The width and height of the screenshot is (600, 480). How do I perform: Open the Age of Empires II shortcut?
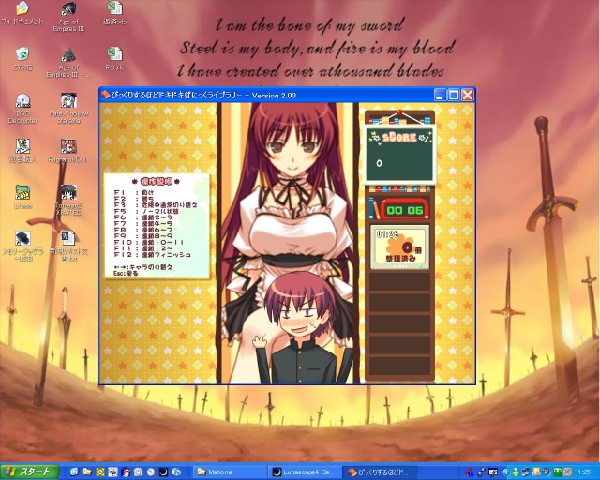point(68,17)
